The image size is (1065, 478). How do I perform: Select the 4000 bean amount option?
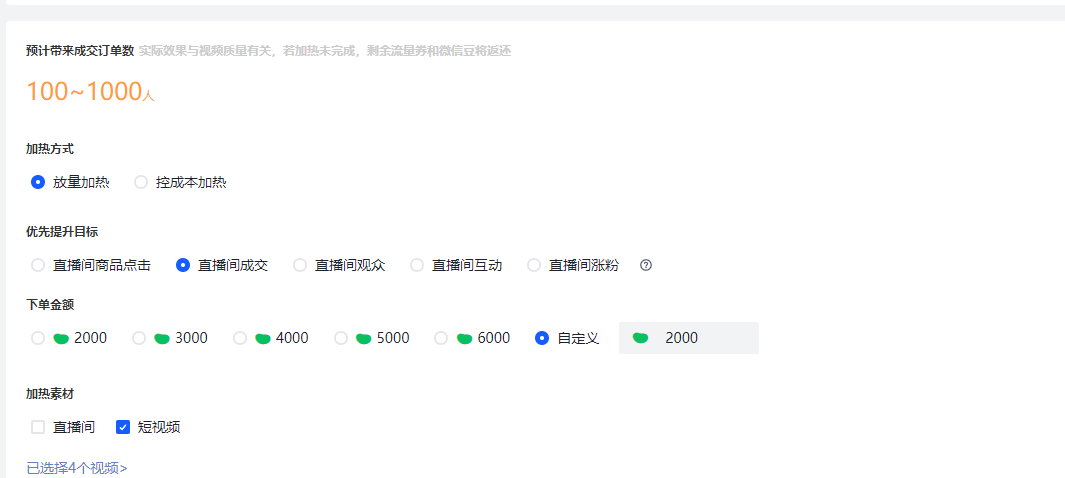(x=240, y=338)
